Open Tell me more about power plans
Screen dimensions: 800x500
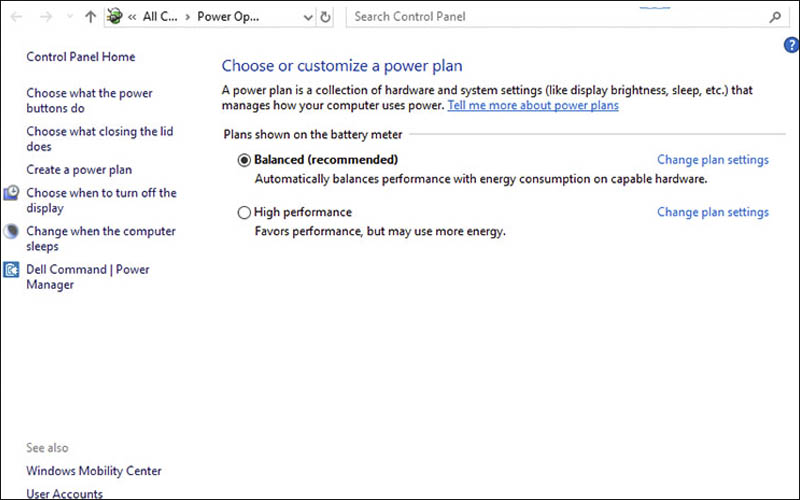point(533,106)
